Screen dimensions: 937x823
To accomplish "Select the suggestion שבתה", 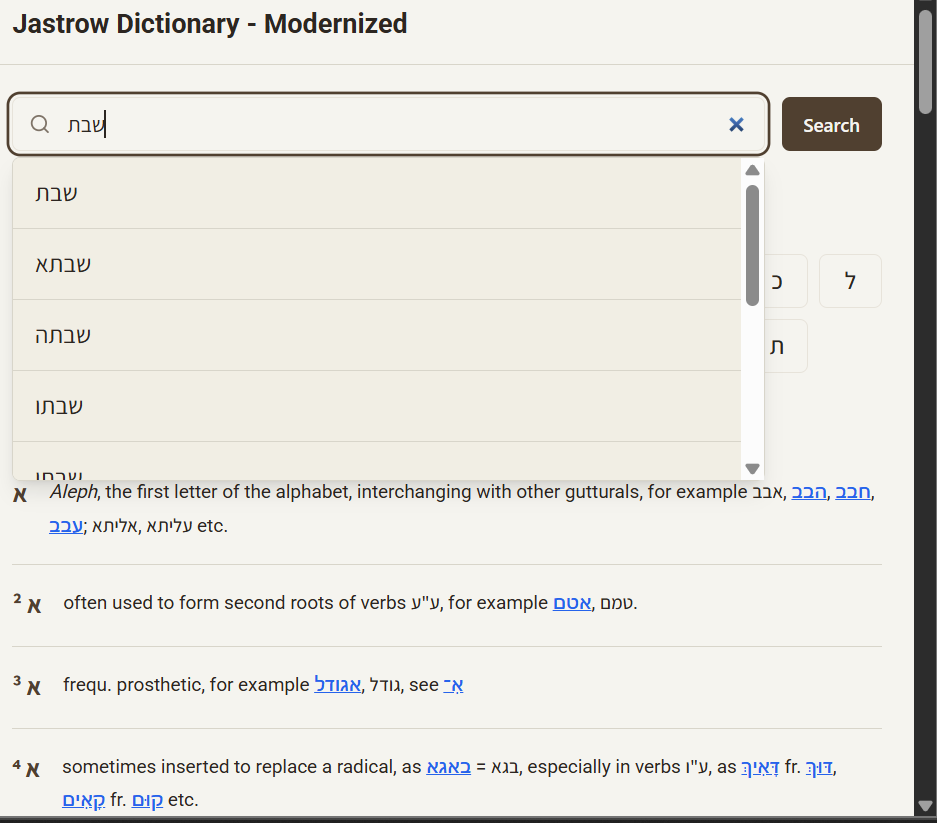I will [x=376, y=335].
